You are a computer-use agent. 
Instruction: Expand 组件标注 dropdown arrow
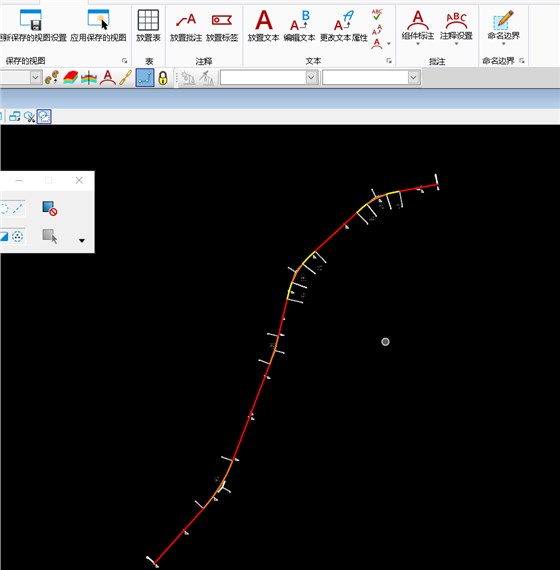coord(418,44)
